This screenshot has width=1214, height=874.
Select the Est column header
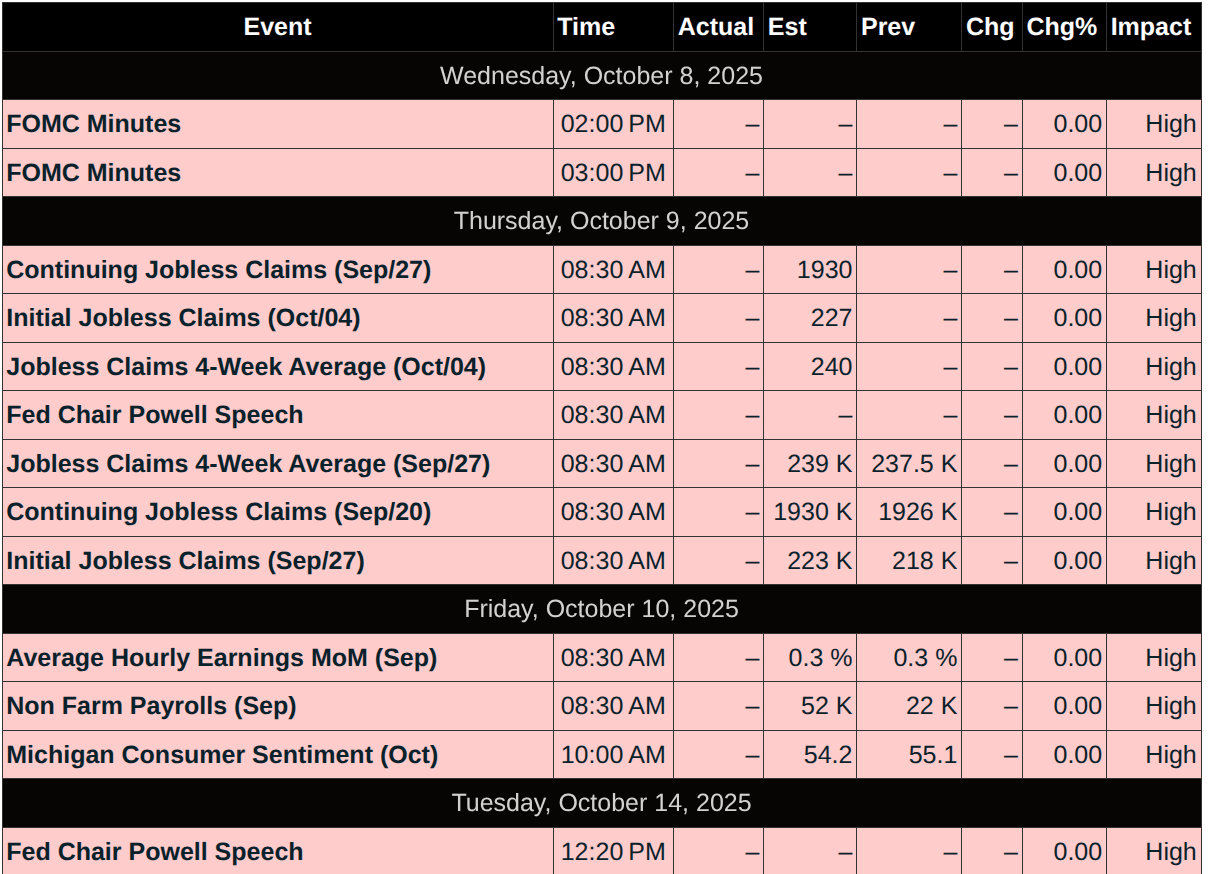pyautogui.click(x=787, y=27)
